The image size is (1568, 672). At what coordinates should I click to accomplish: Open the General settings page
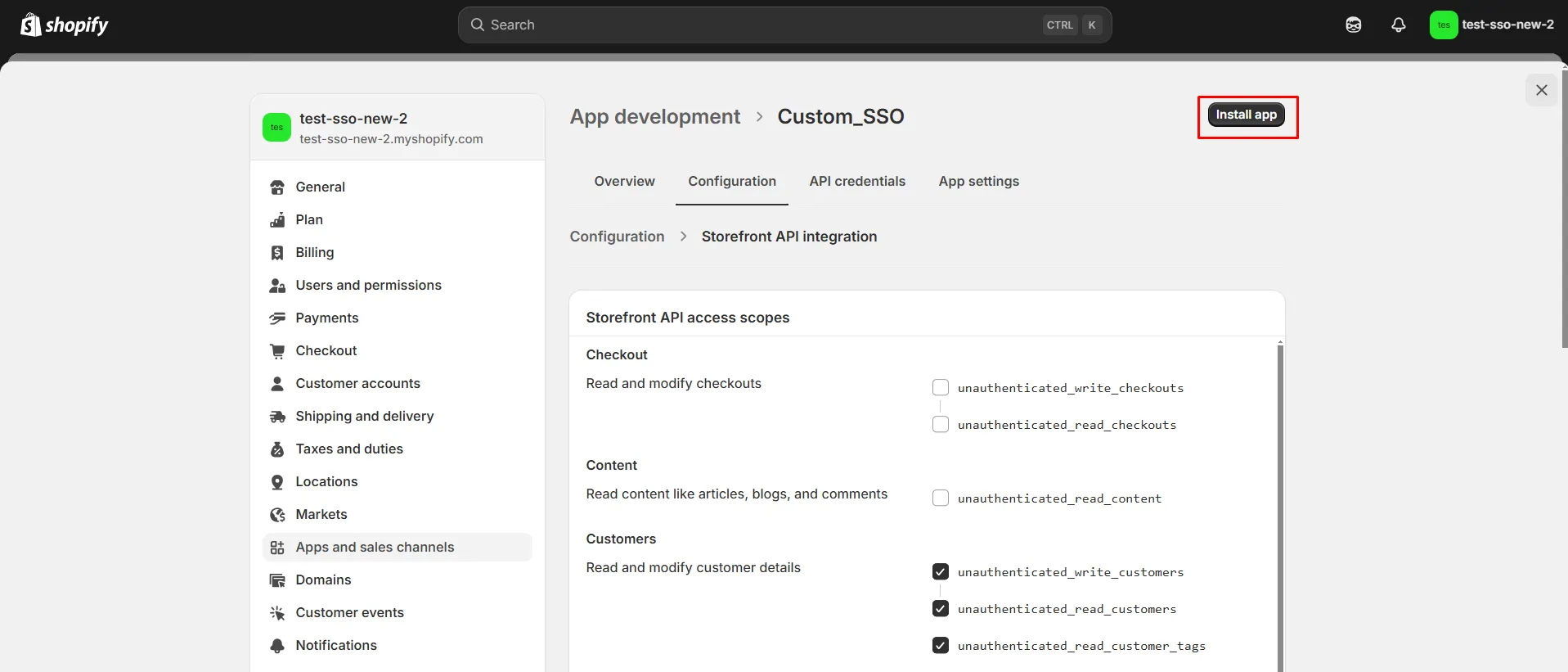point(398,187)
